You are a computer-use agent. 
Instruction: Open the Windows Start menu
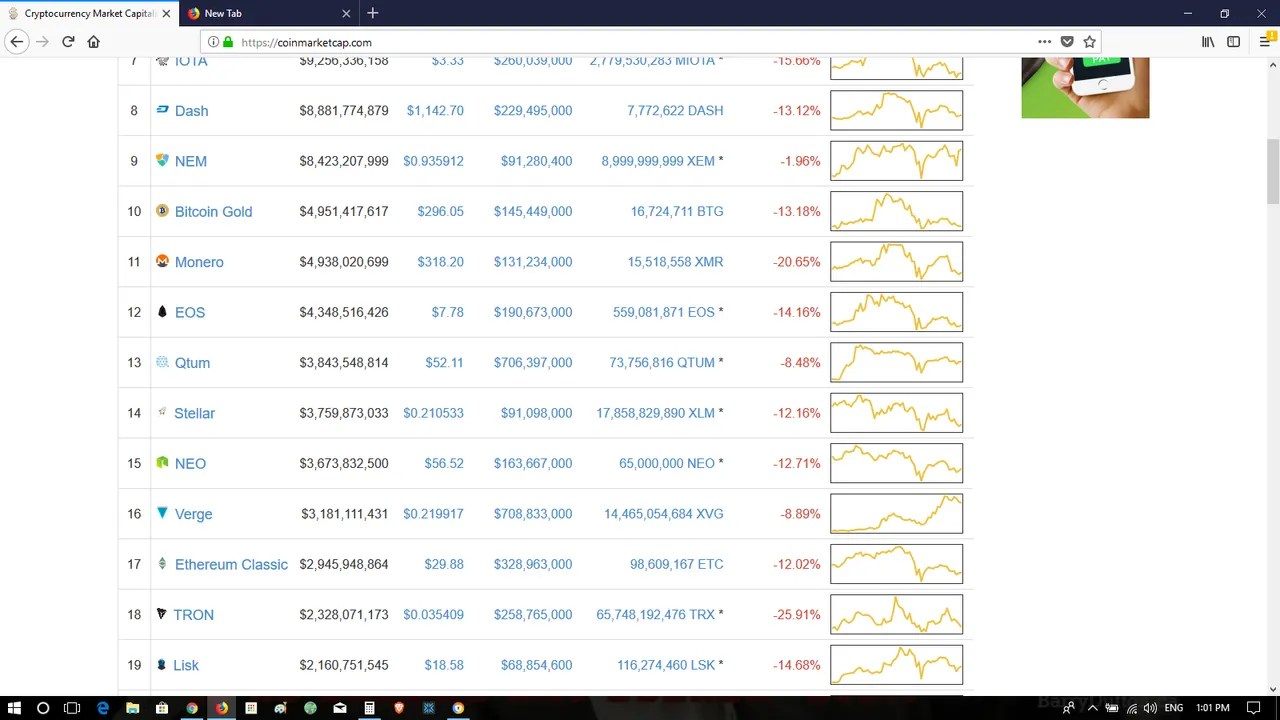(14, 708)
